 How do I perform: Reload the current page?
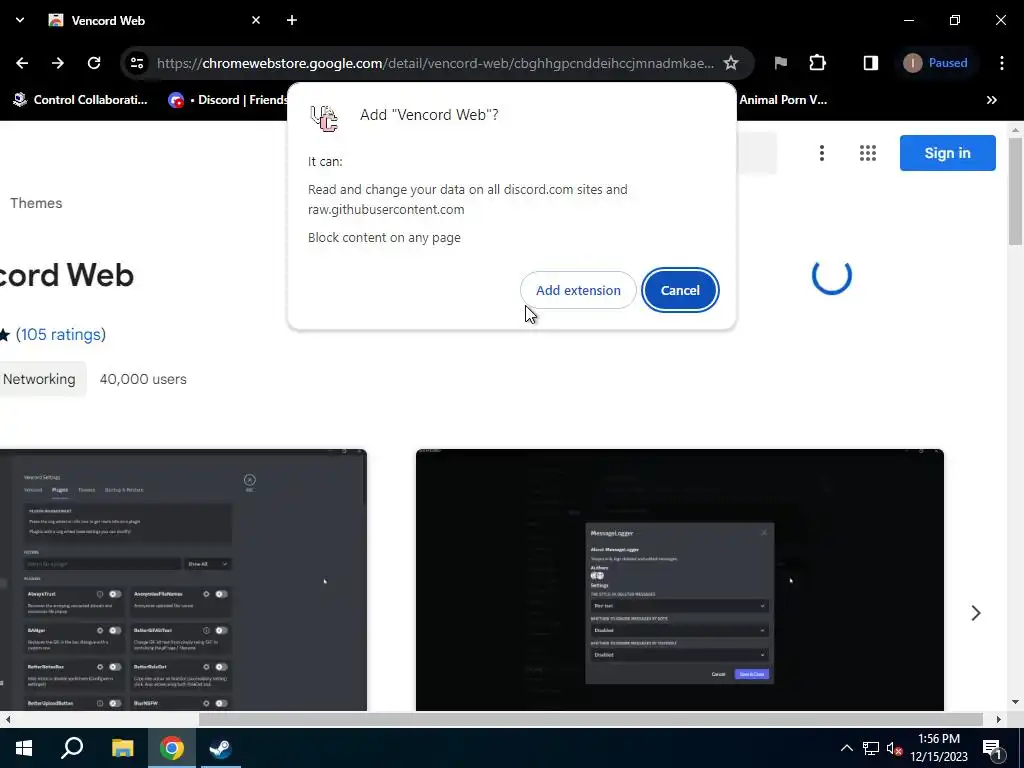click(x=94, y=63)
